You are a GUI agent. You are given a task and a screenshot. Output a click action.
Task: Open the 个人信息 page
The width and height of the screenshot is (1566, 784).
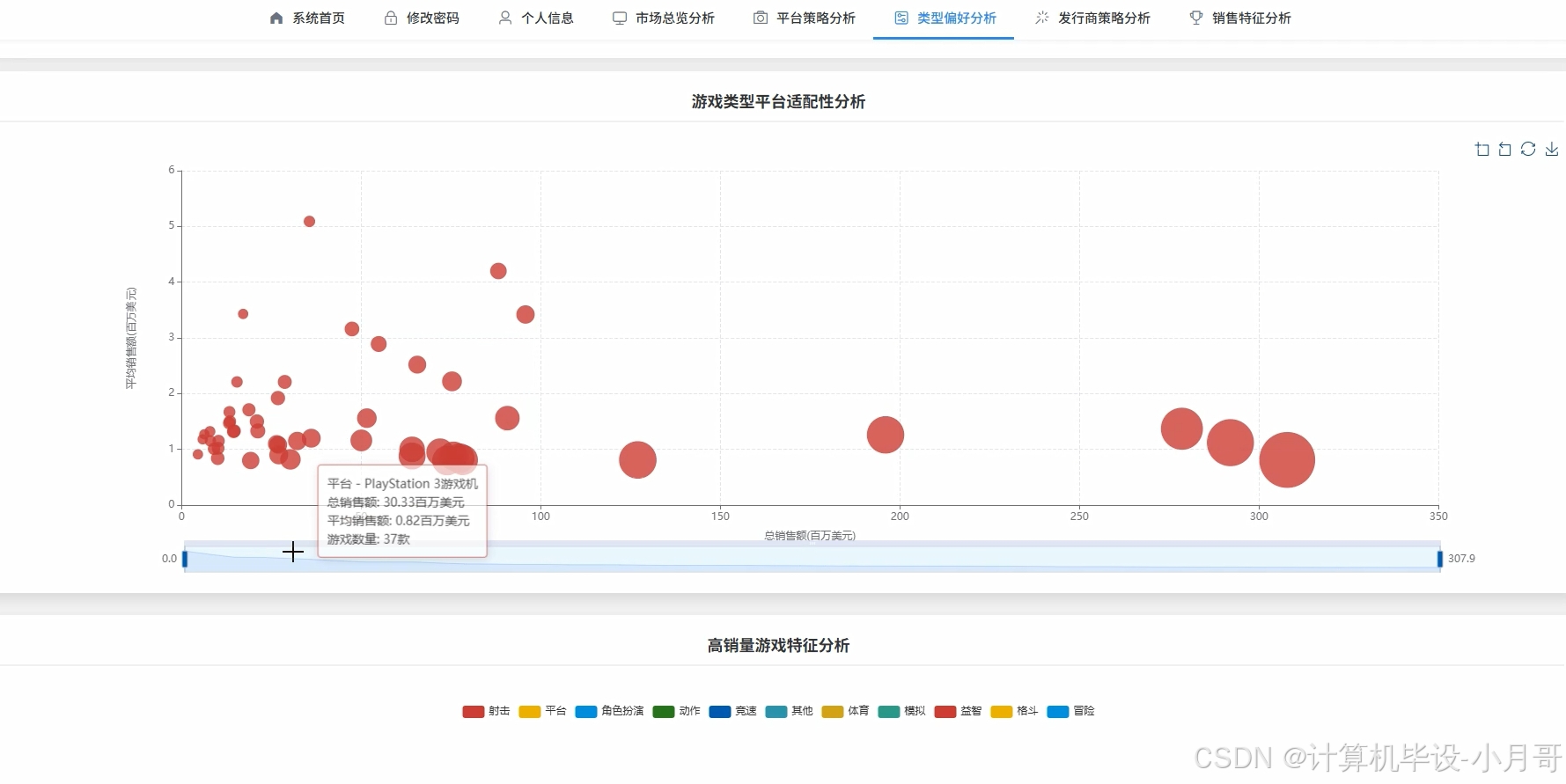coord(536,18)
